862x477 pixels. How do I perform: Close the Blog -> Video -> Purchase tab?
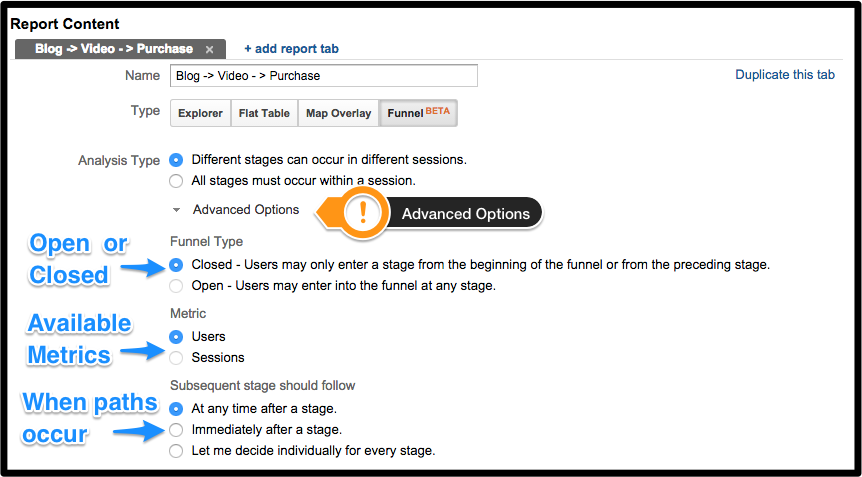[209, 49]
